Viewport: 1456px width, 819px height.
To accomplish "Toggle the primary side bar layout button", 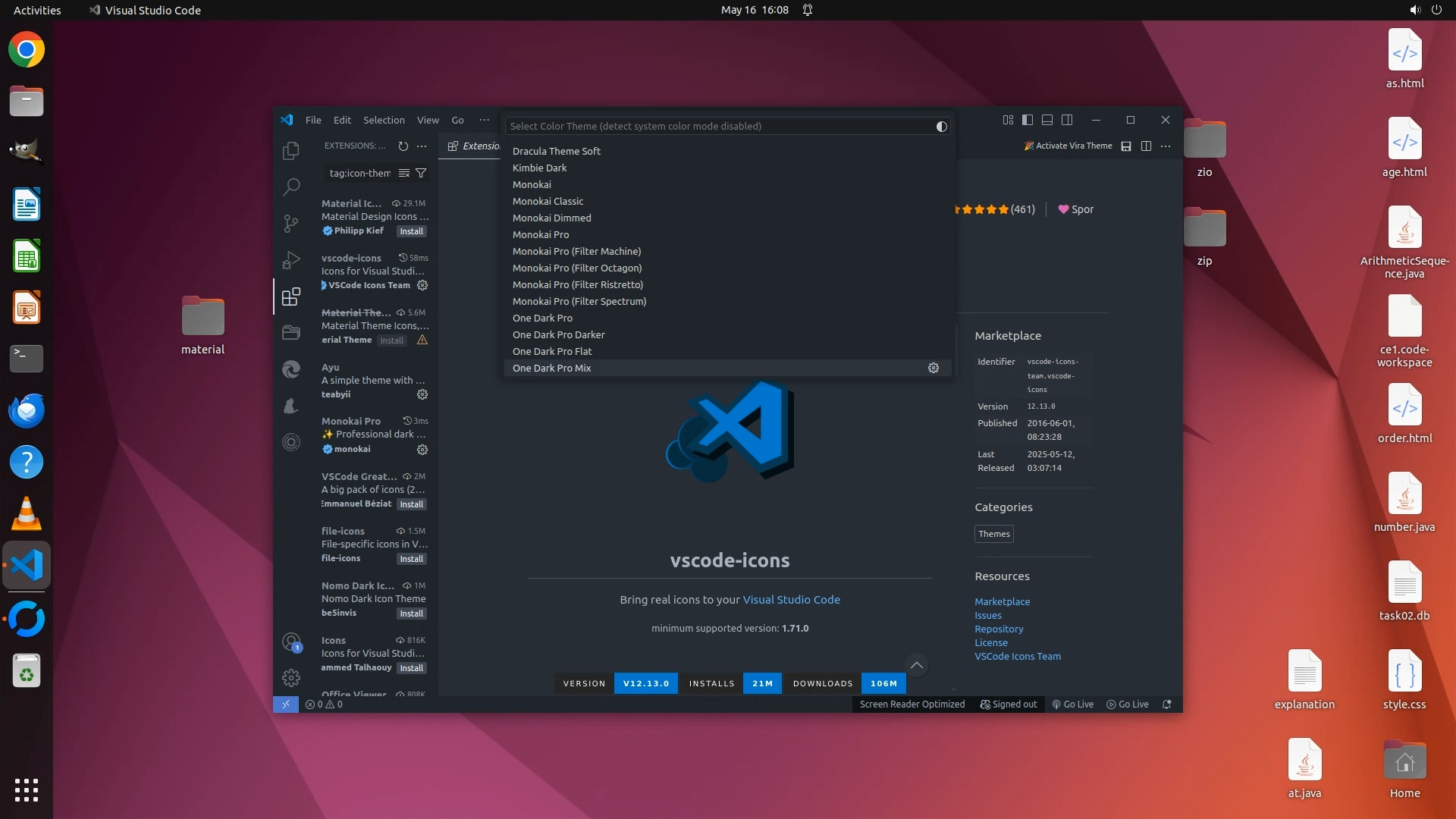I will click(1028, 120).
